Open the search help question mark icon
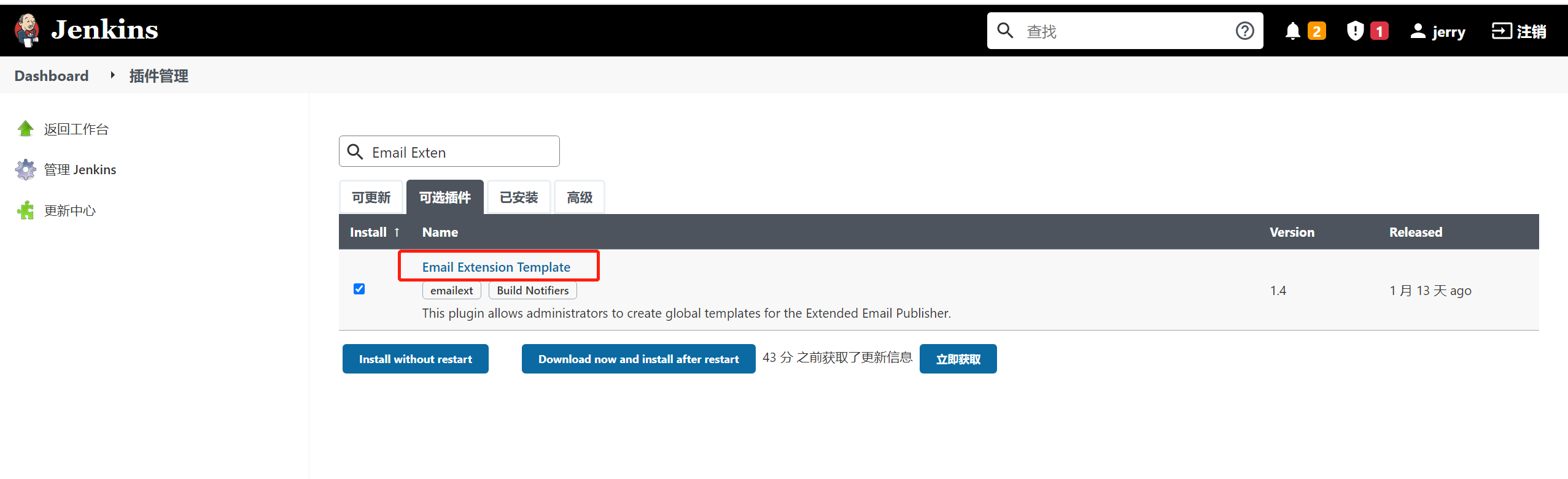 [1244, 31]
